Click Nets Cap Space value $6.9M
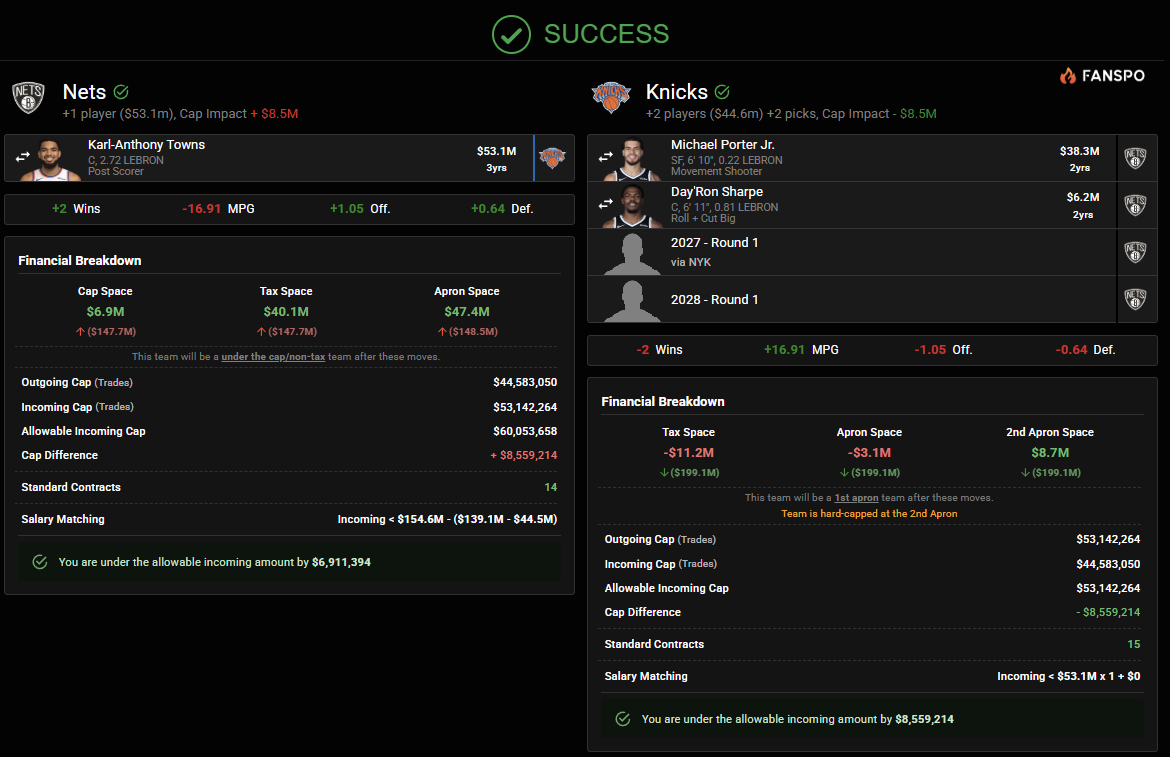 [105, 312]
